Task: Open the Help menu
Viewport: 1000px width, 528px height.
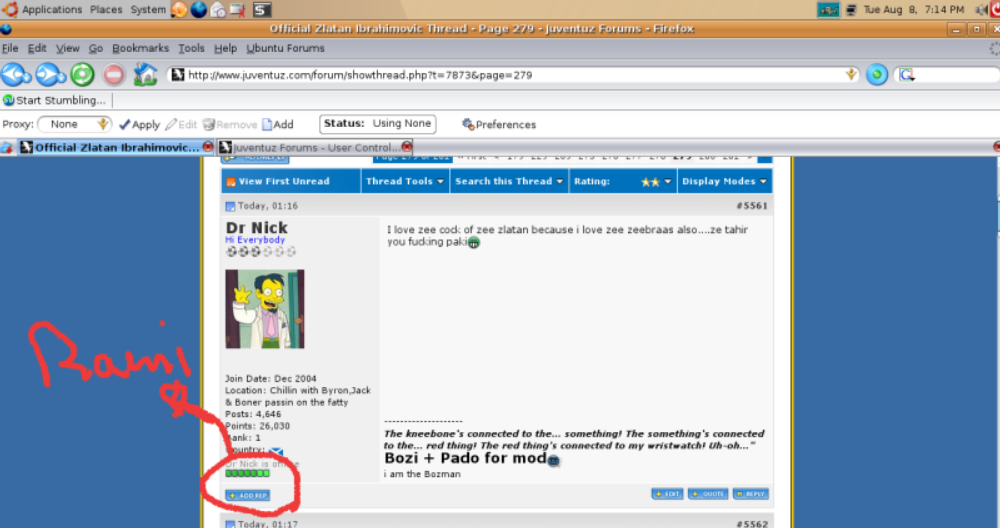Action: (225, 48)
